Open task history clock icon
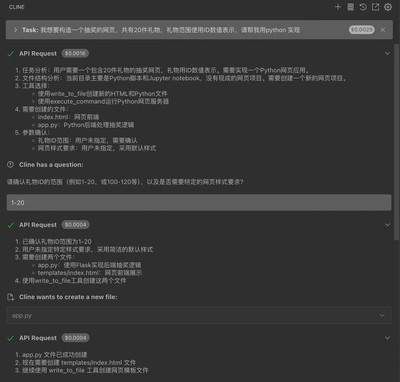This screenshot has width=400, height=382. (x=363, y=7)
